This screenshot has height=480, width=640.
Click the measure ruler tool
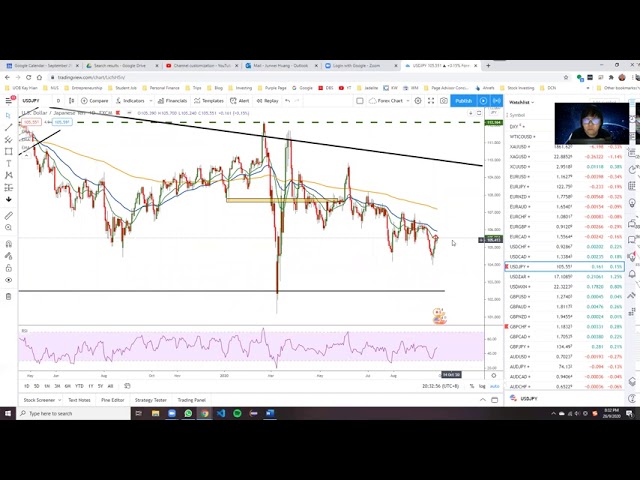coord(9,215)
